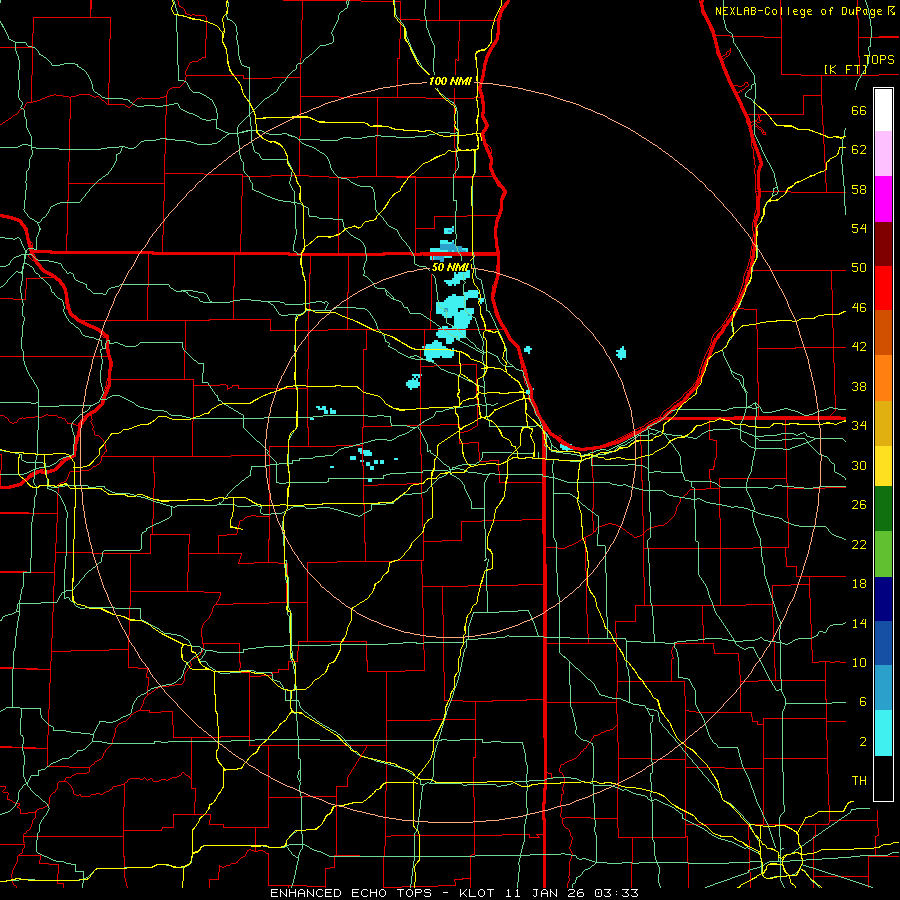Click the legend value 66
Screen dimensions: 900x900
point(859,110)
